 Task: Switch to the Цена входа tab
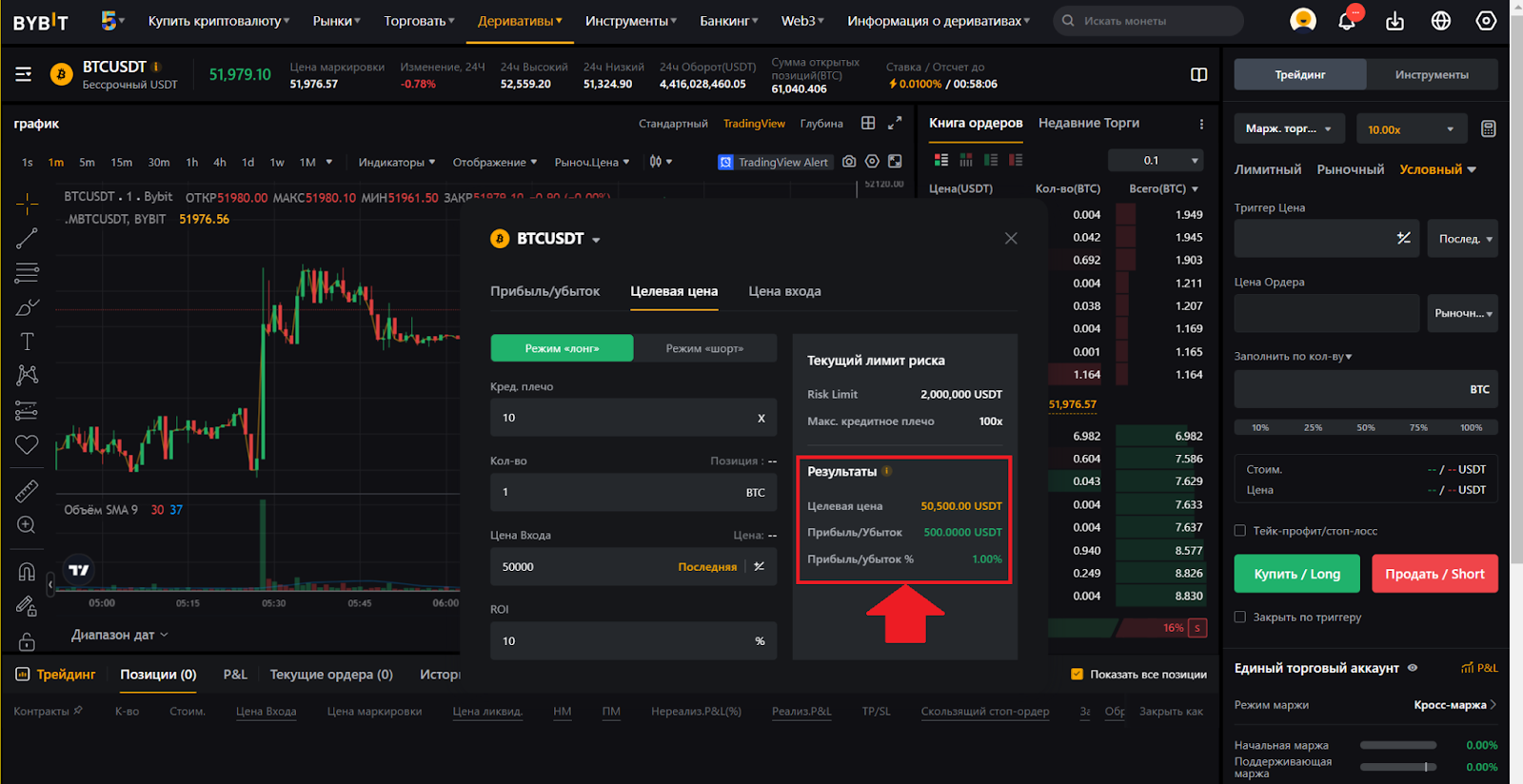tap(784, 291)
